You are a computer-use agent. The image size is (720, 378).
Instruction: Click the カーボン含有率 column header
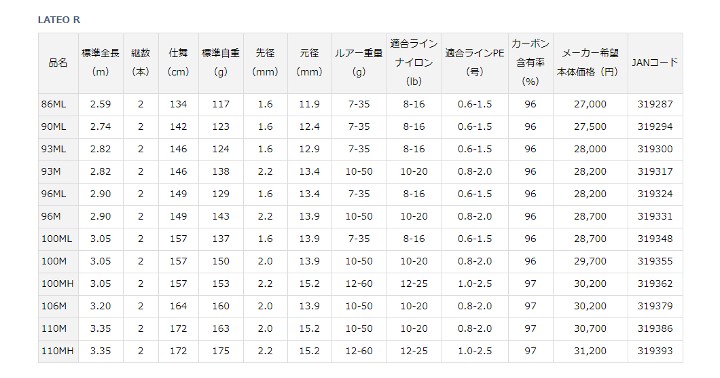coord(530,62)
